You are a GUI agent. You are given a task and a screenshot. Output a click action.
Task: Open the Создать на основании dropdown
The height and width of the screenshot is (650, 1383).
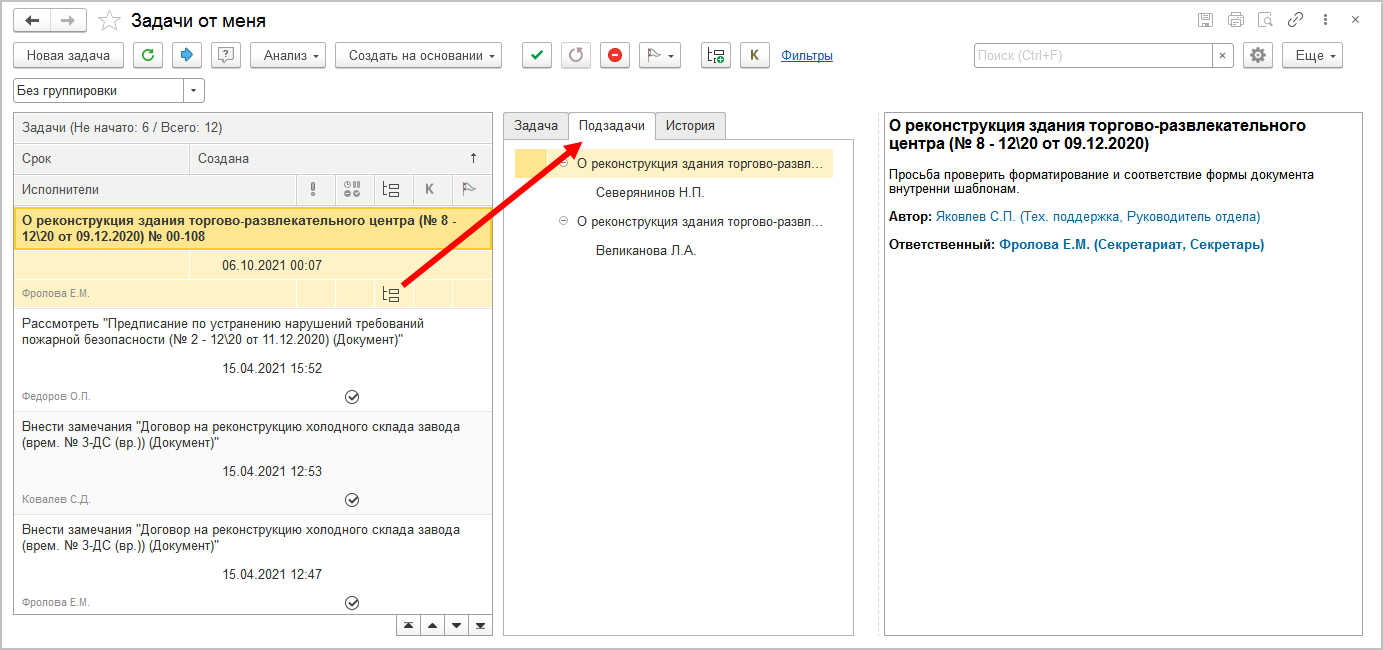pos(418,56)
